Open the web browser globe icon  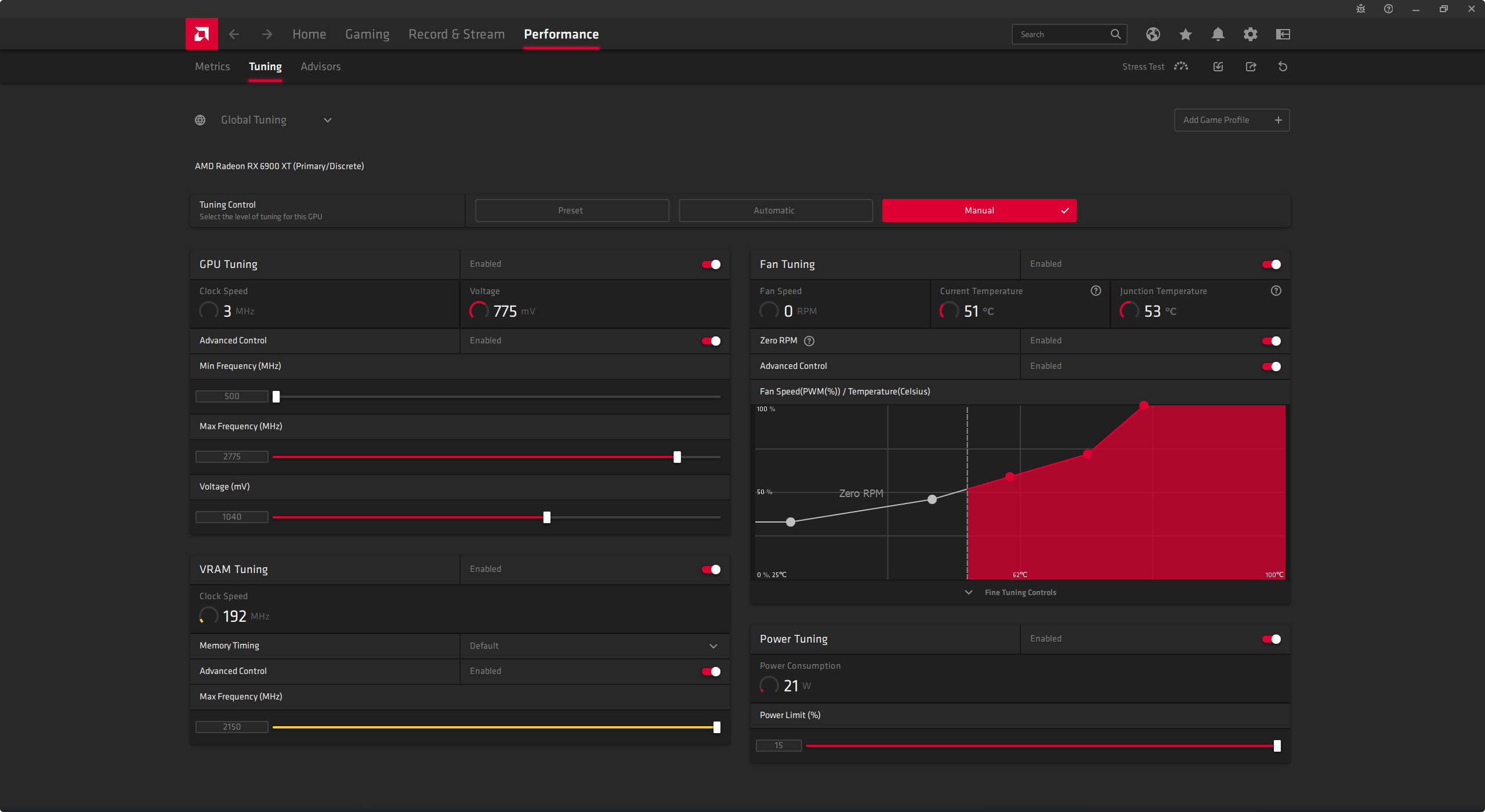[x=1153, y=34]
